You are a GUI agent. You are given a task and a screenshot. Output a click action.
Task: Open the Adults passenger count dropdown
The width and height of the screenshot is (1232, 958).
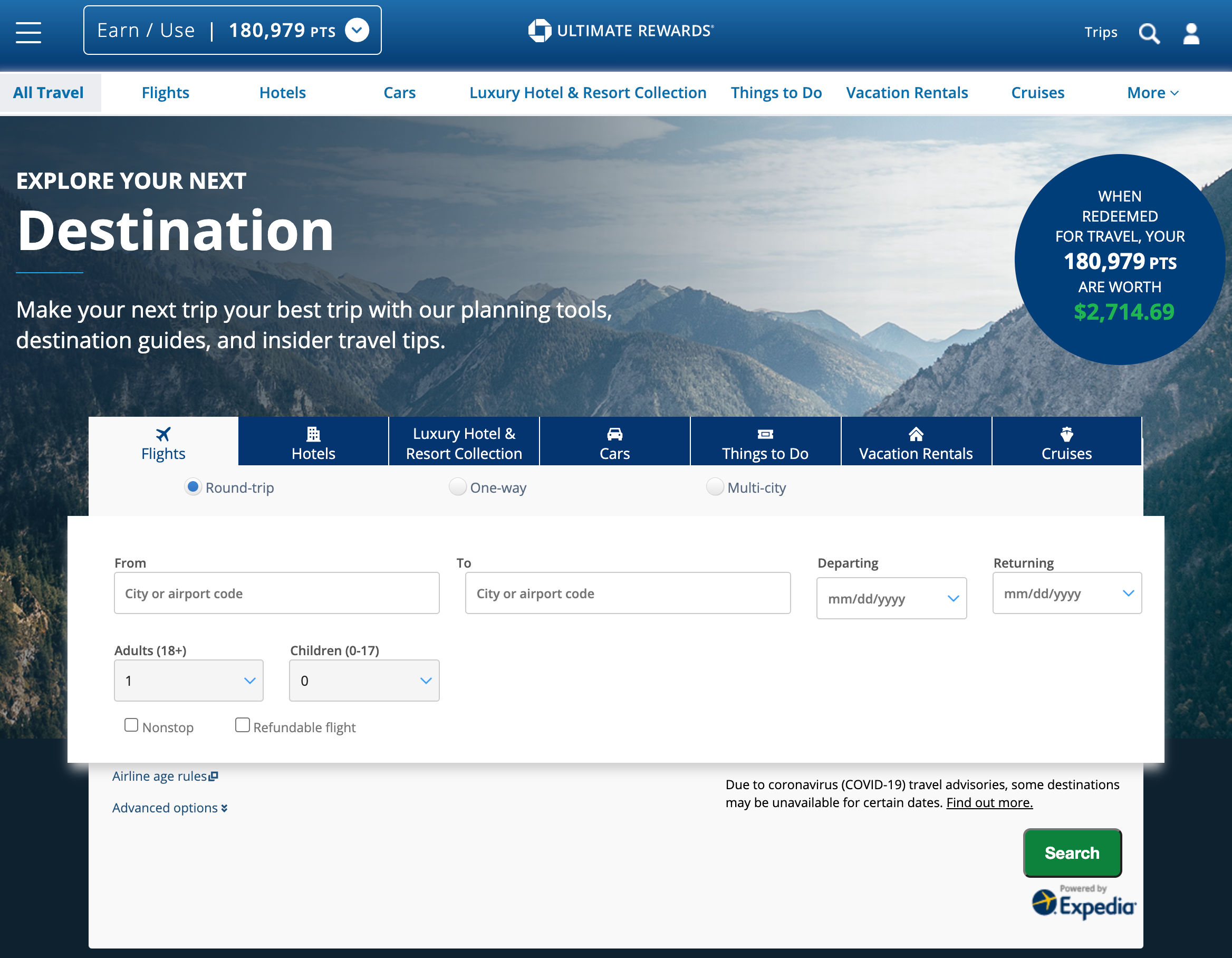(x=188, y=681)
